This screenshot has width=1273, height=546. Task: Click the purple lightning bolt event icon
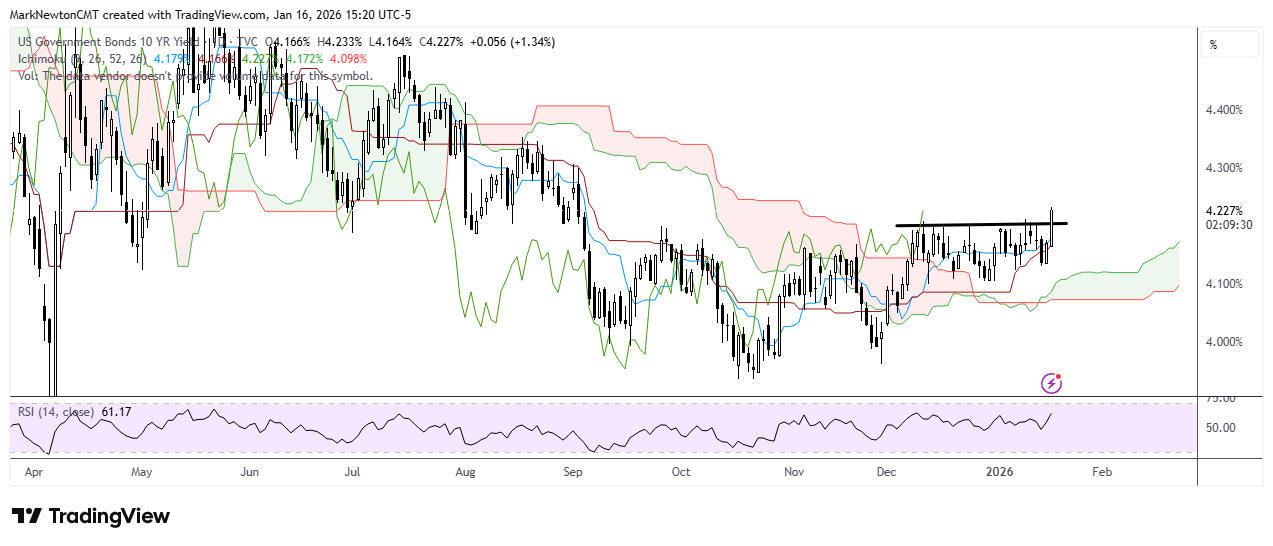pos(1051,383)
